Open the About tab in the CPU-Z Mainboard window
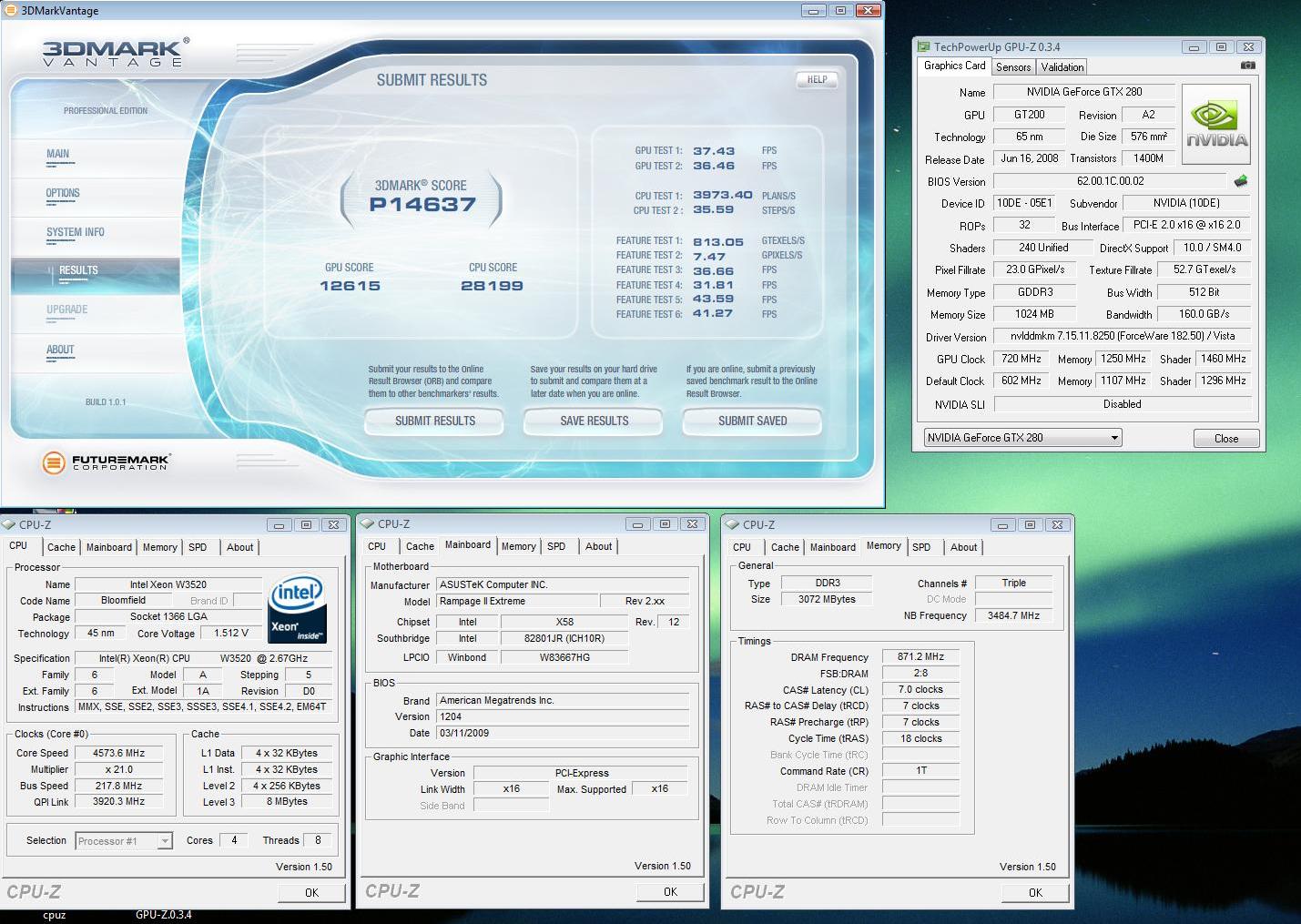 [x=598, y=546]
